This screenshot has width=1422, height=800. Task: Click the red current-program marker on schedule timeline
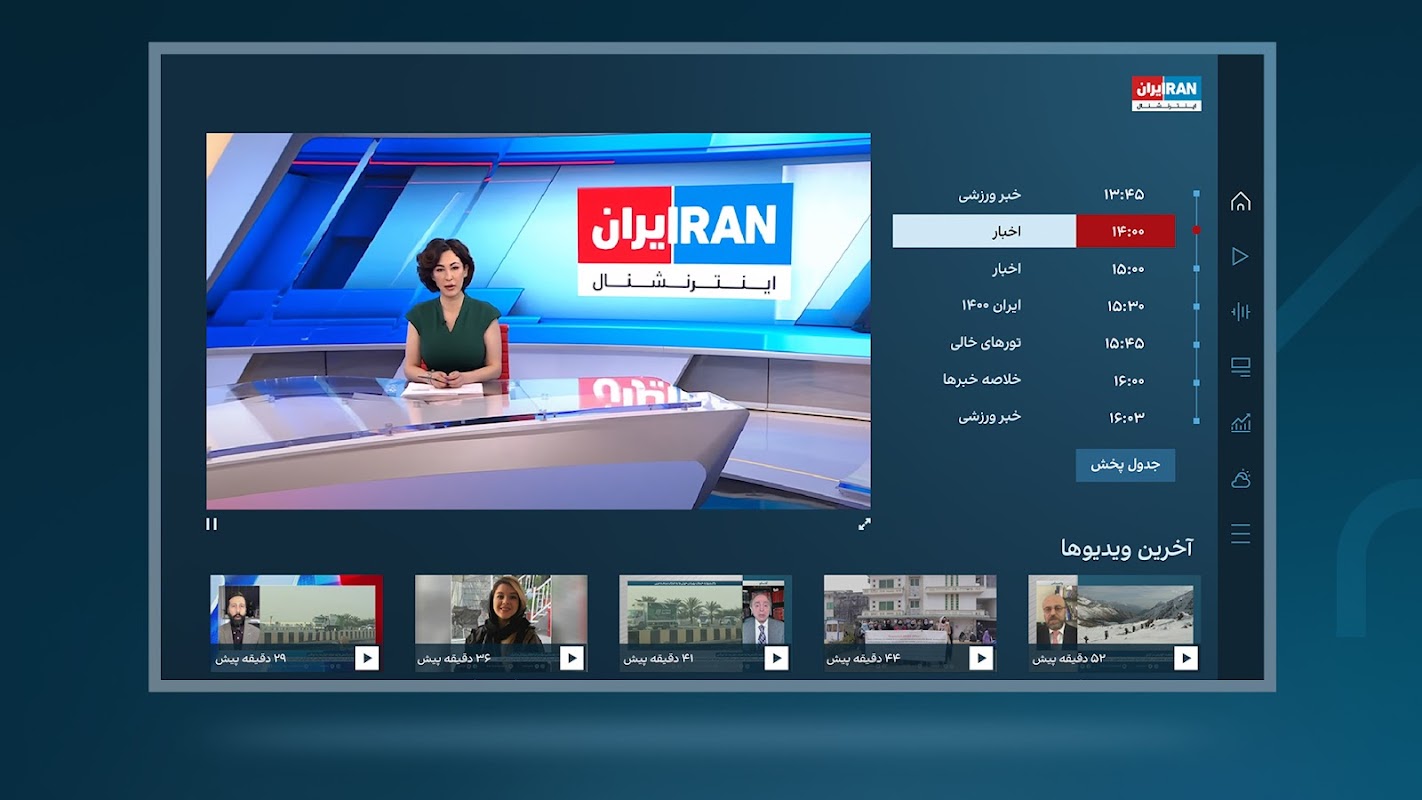click(1196, 231)
